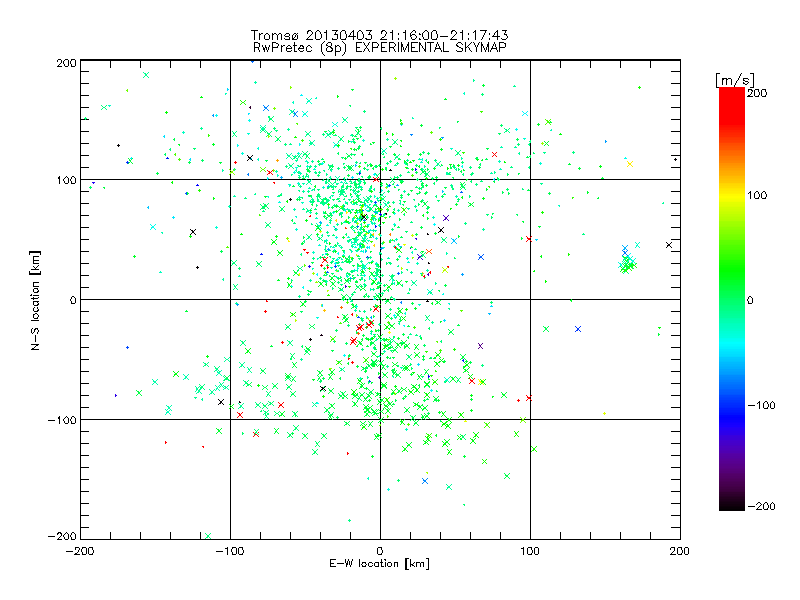
Task: Click the black X marker at the plot's far right edge
Action: 669,245
